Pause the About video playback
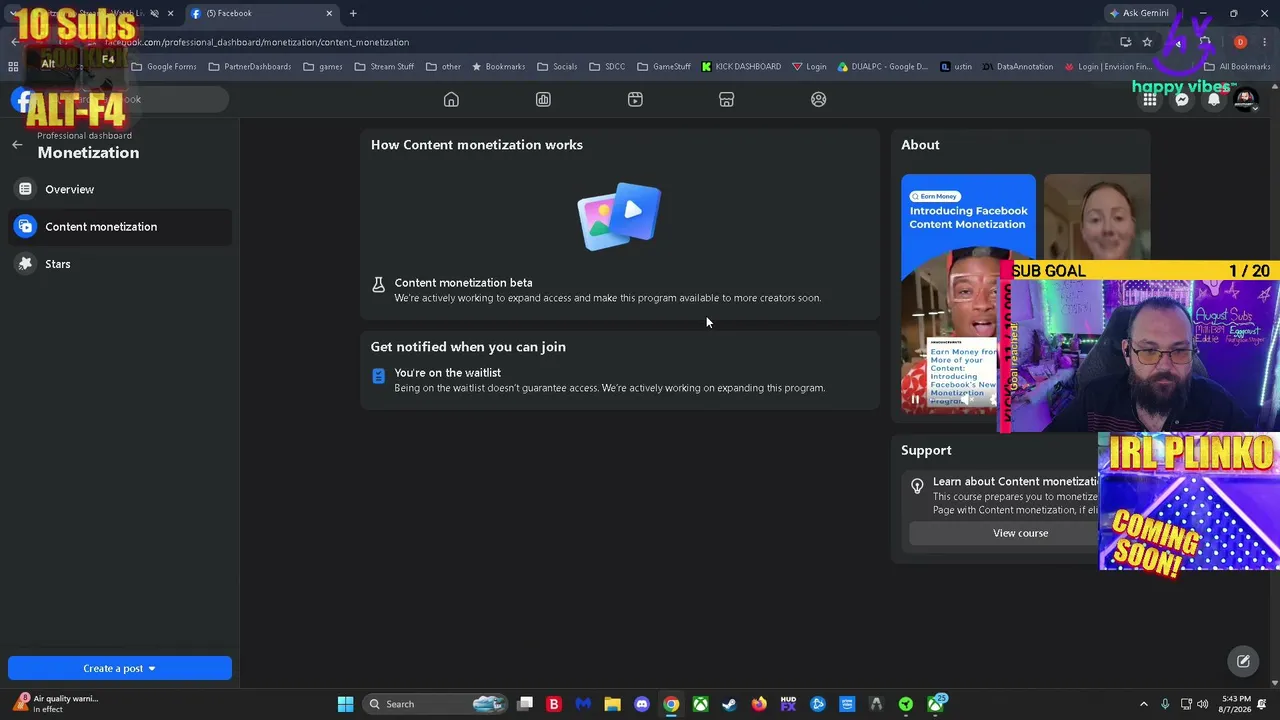The width and height of the screenshot is (1280, 720). [x=914, y=400]
